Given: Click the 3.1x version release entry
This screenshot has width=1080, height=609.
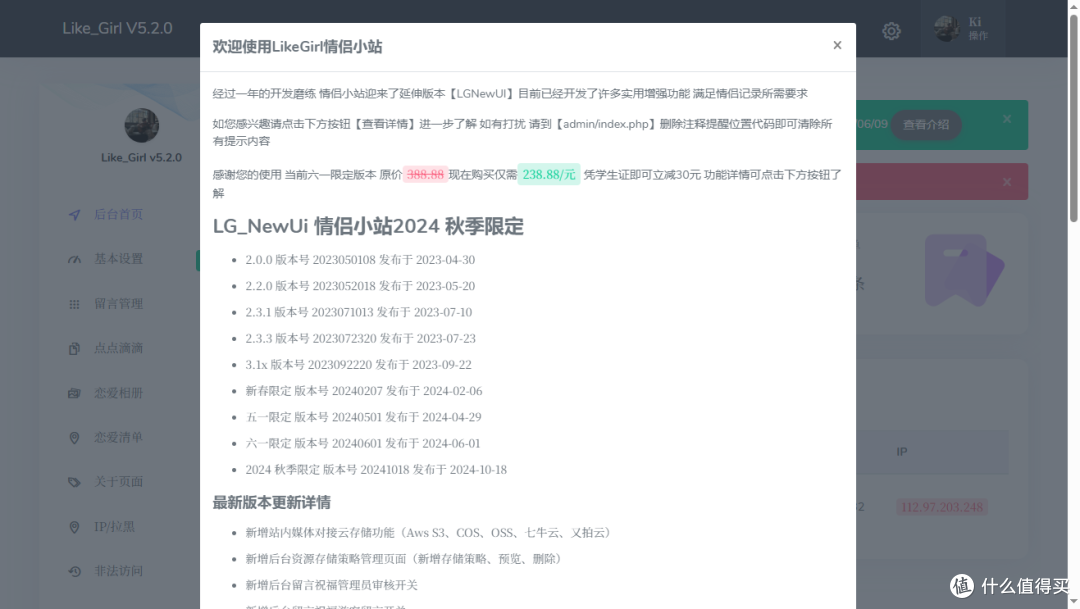Looking at the screenshot, I should point(358,364).
